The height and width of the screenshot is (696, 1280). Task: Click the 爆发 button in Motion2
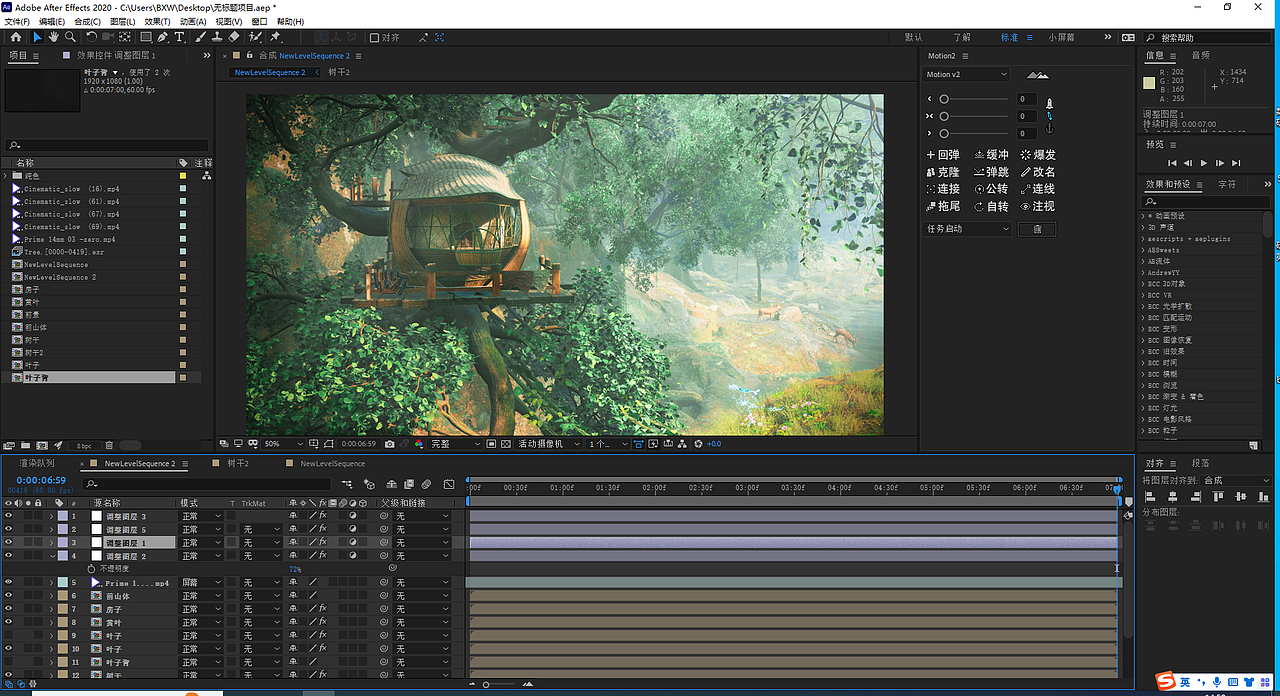(x=1038, y=155)
